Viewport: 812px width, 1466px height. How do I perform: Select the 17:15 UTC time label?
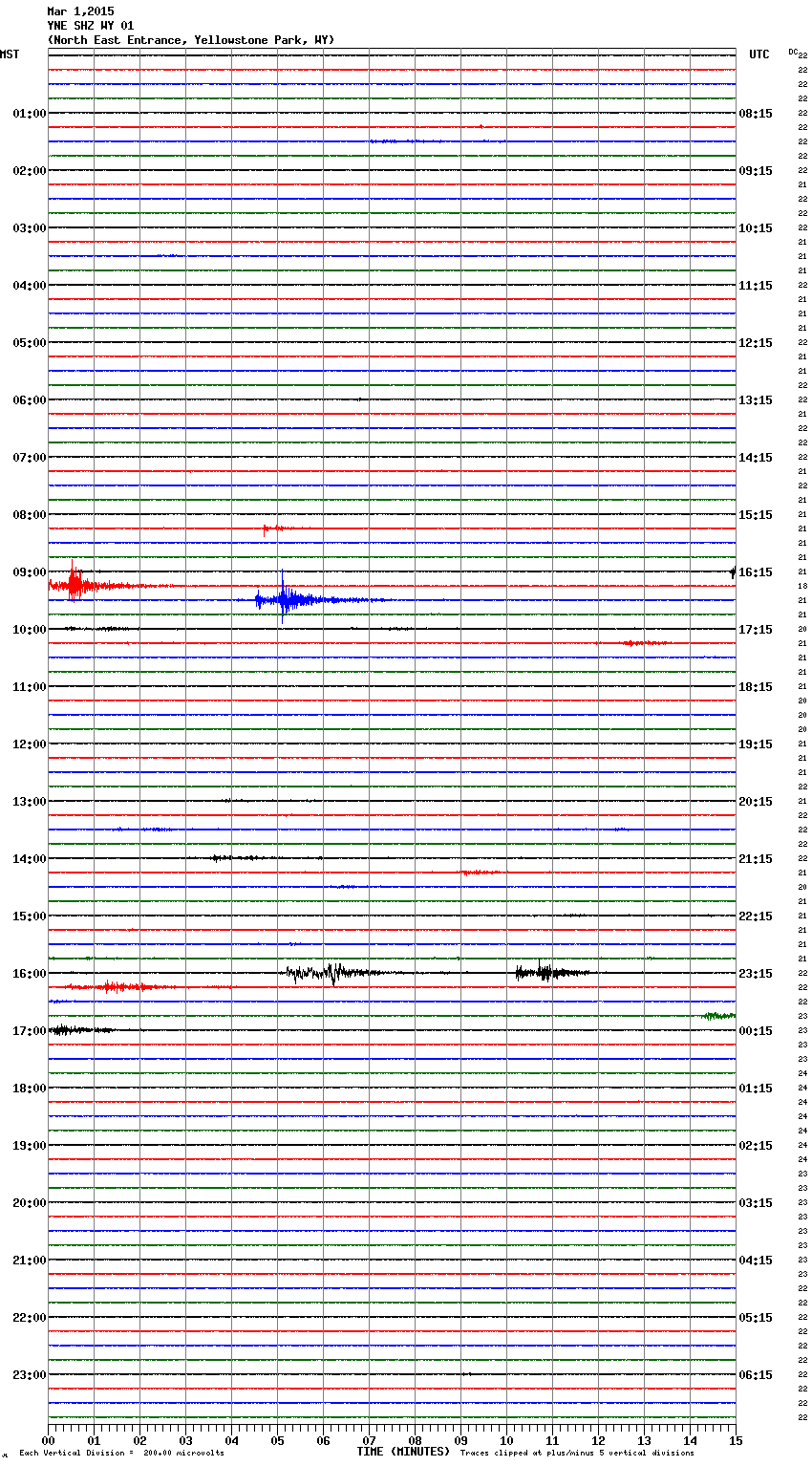click(756, 630)
